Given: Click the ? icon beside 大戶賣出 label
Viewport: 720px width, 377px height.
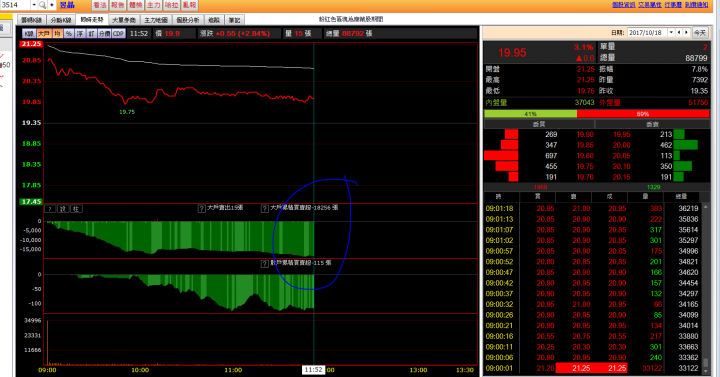Looking at the screenshot, I should pos(202,208).
